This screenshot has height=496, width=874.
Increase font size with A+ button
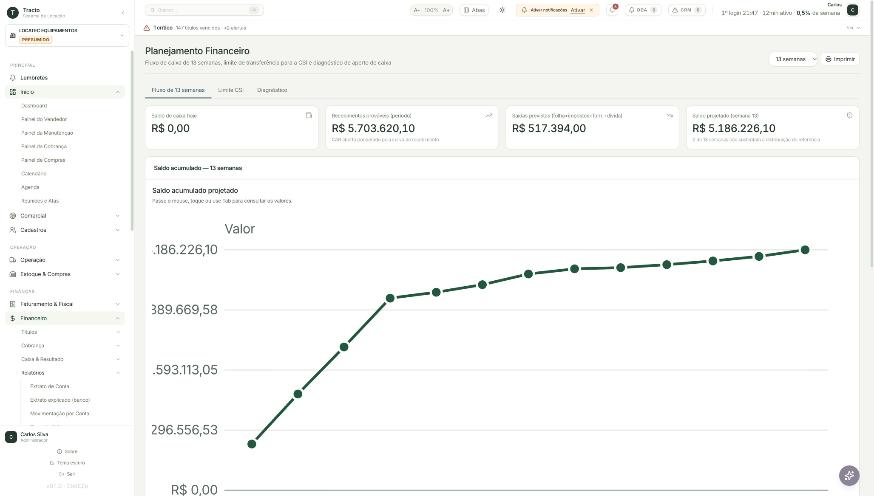coord(446,10)
